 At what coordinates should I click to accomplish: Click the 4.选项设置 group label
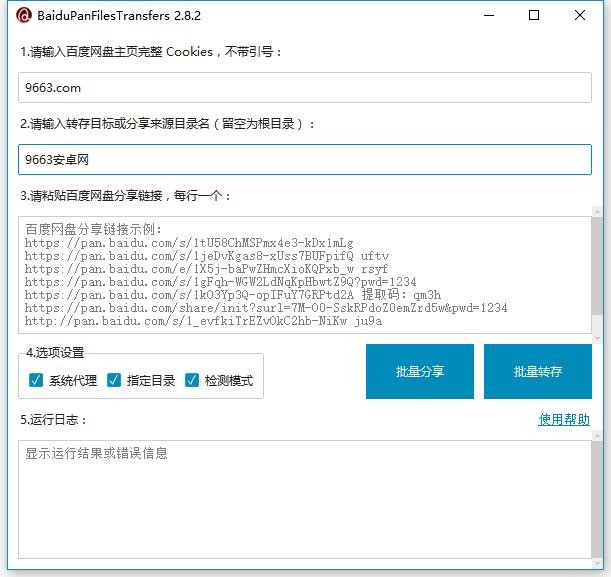pyautogui.click(x=55, y=353)
